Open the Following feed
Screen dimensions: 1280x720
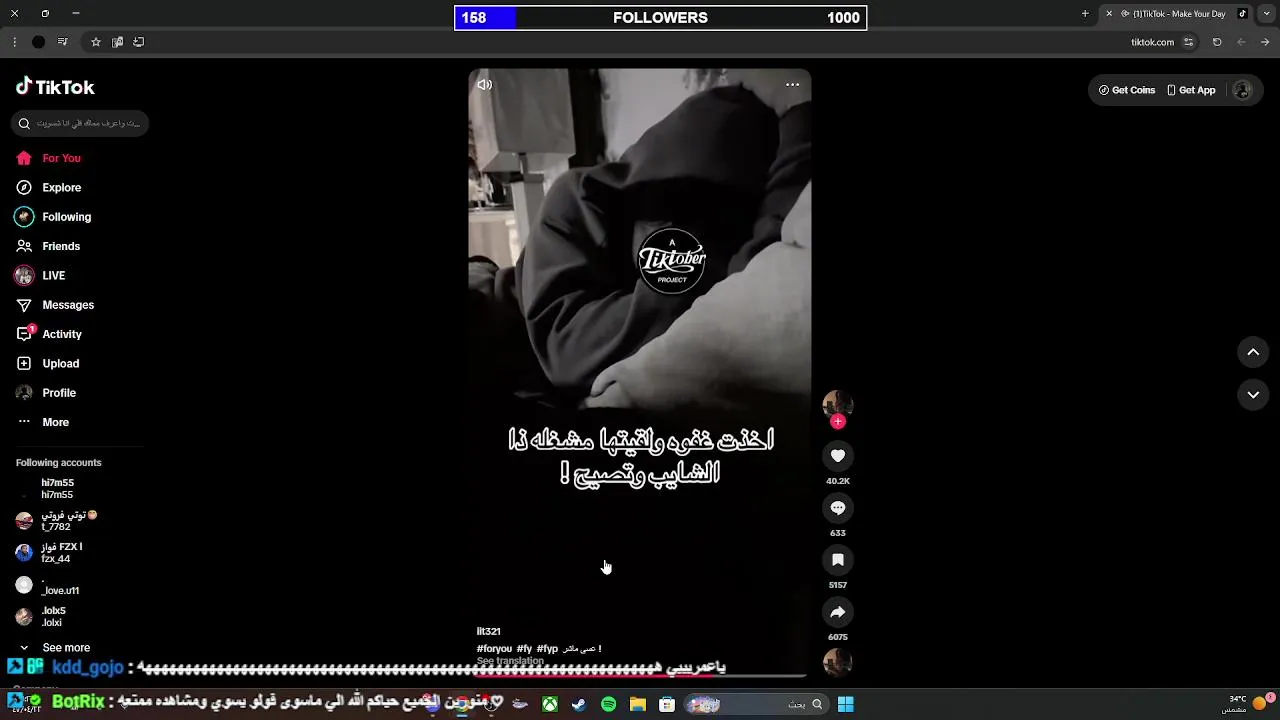[53, 217]
